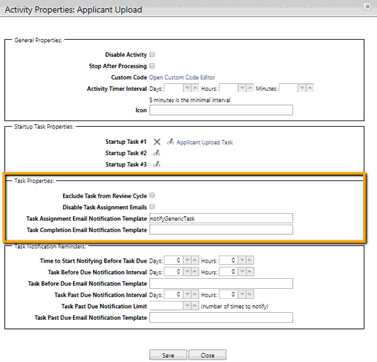Decrease Activity Timer Interval Days value
Image resolution: width=377 pixels, height=362 pixels.
187,88
